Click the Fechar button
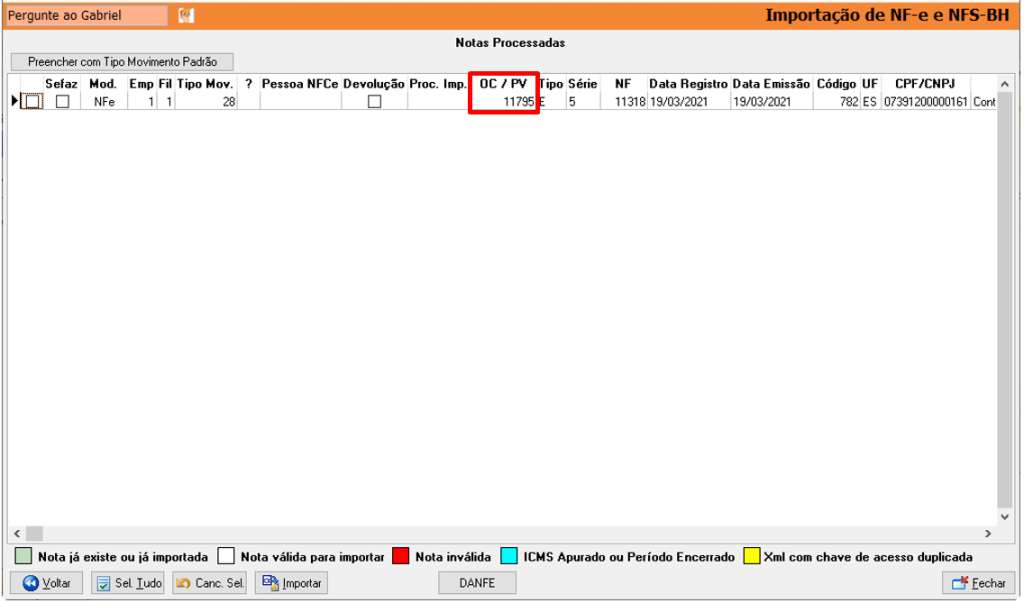Screen dimensions: 1024x603 click(x=978, y=583)
